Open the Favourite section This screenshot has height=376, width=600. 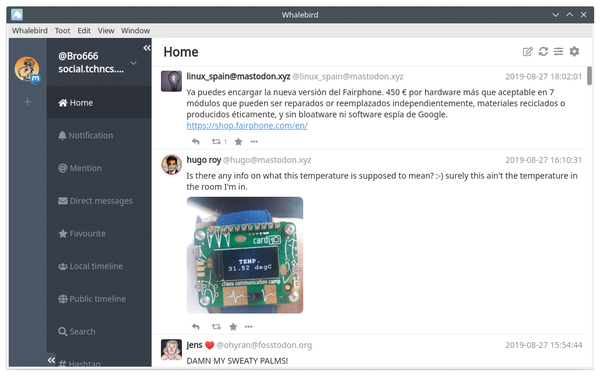99,233
